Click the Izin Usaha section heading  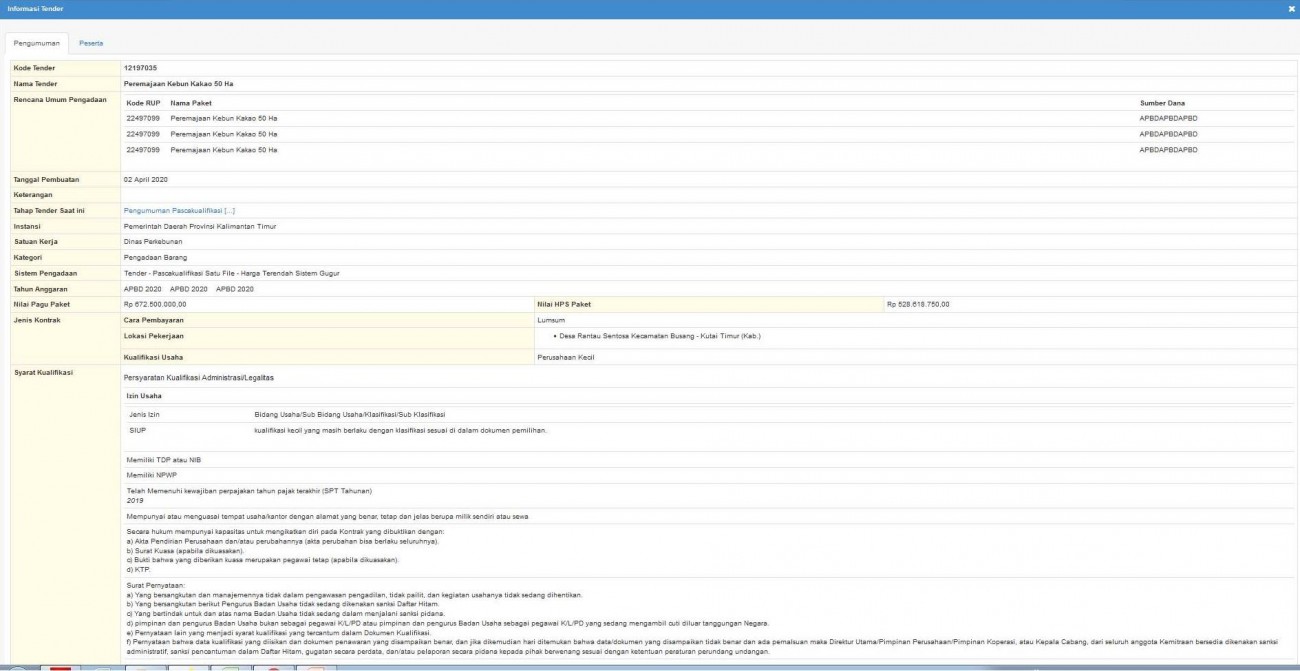click(143, 396)
